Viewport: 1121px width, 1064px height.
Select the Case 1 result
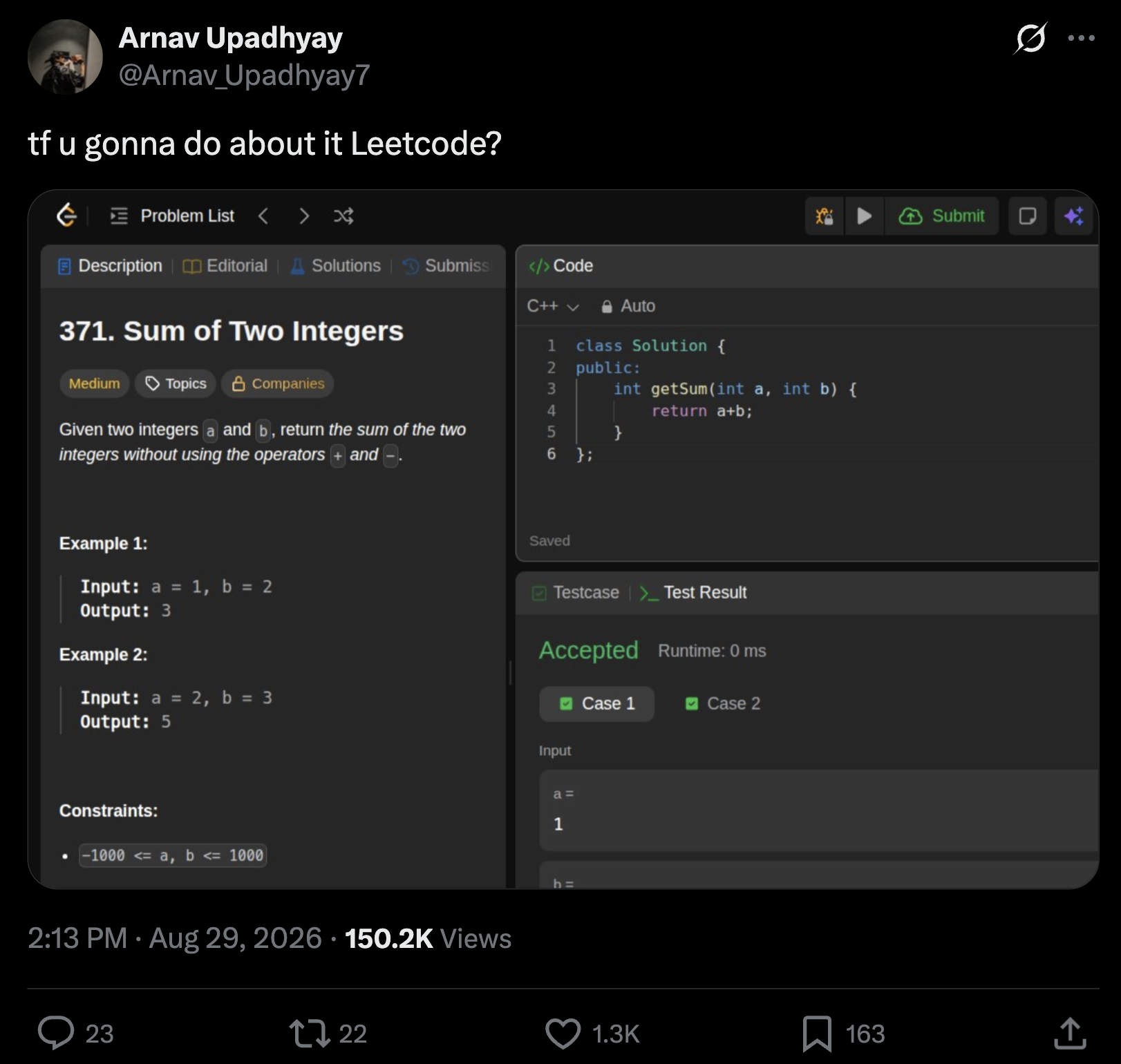pos(597,703)
